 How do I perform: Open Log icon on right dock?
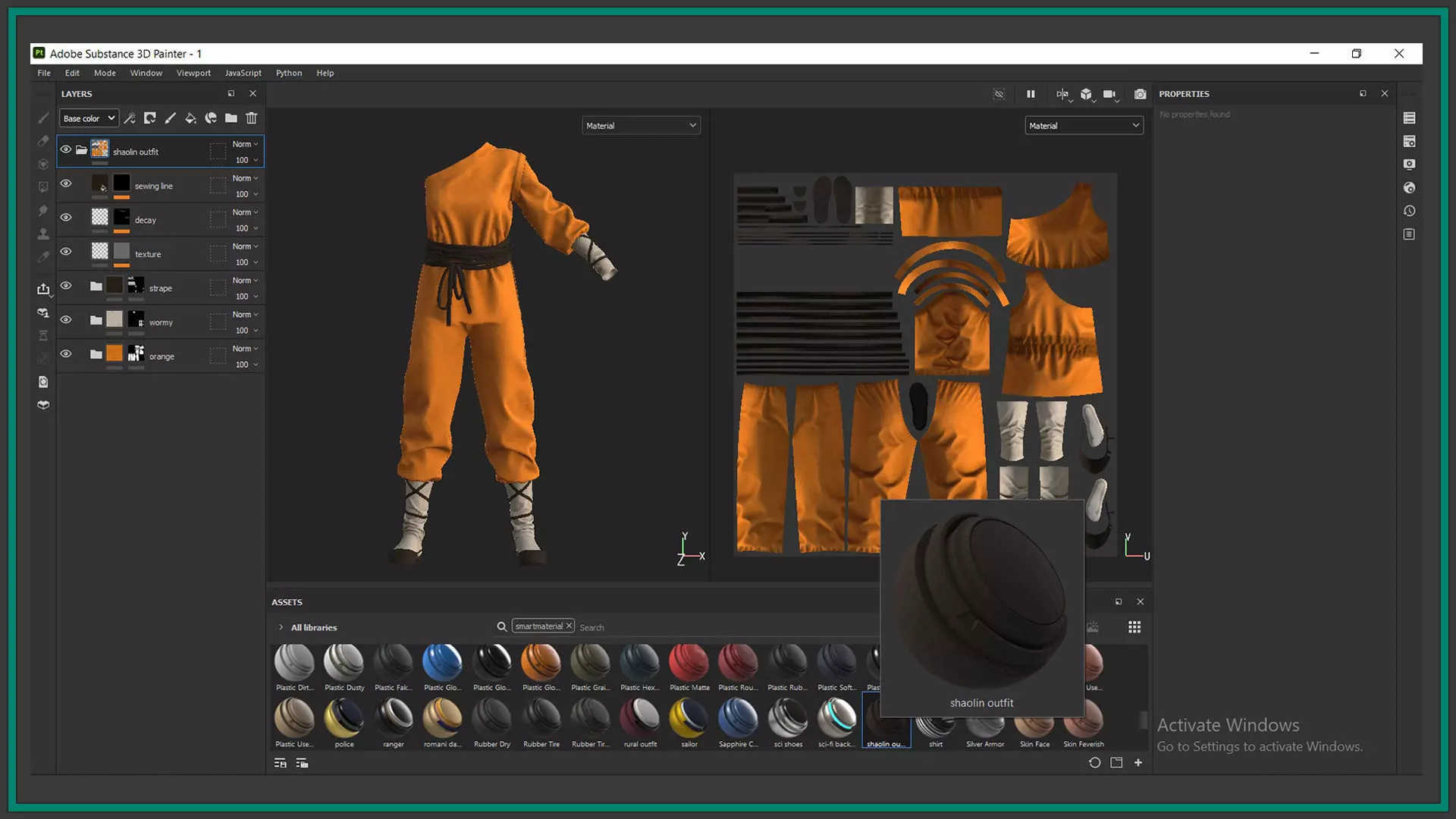tap(1410, 234)
